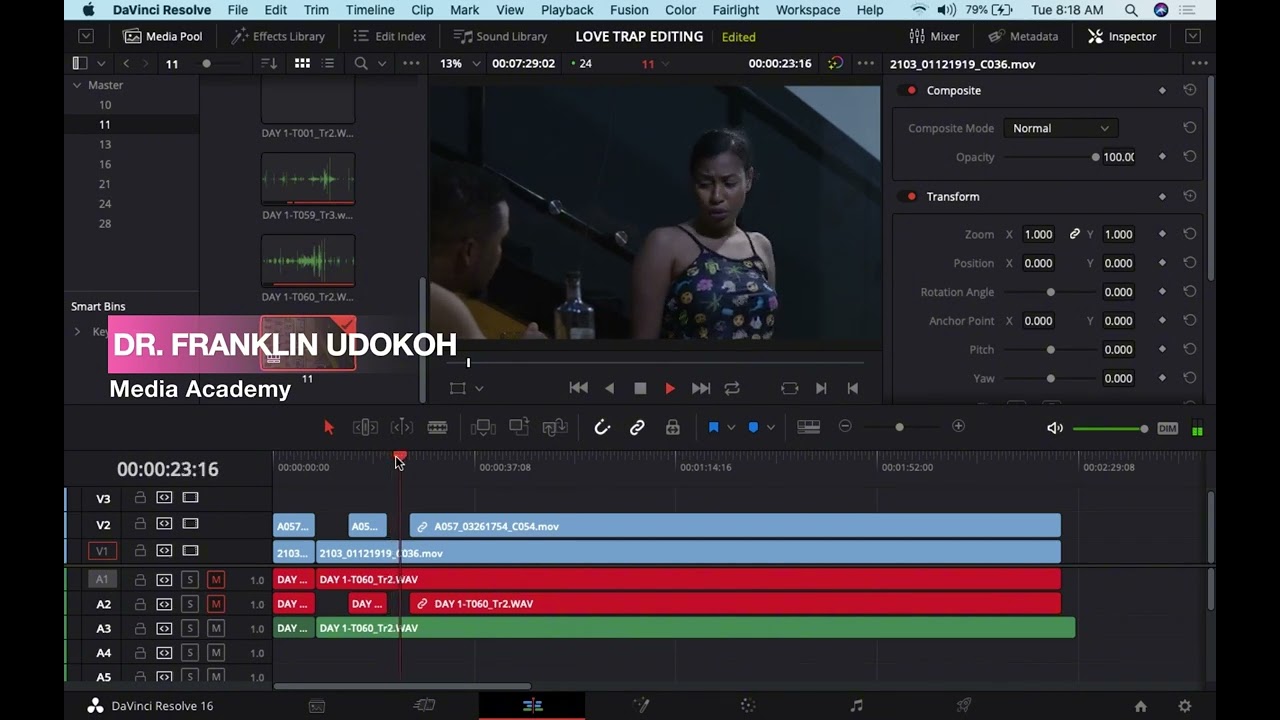
Task: Toggle the Snapping magnet icon
Action: (602, 427)
